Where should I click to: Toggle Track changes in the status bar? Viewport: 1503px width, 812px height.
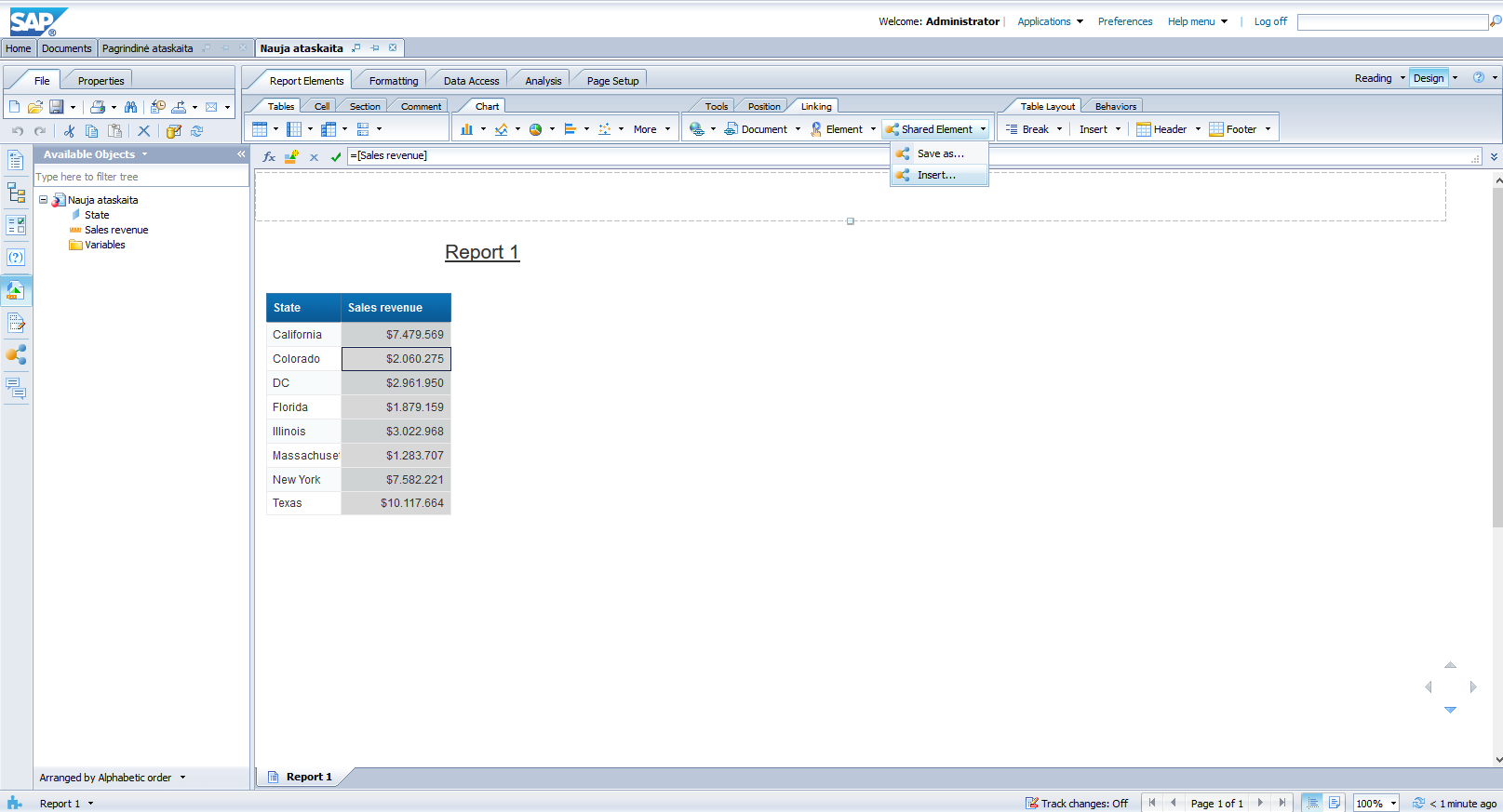point(1076,804)
